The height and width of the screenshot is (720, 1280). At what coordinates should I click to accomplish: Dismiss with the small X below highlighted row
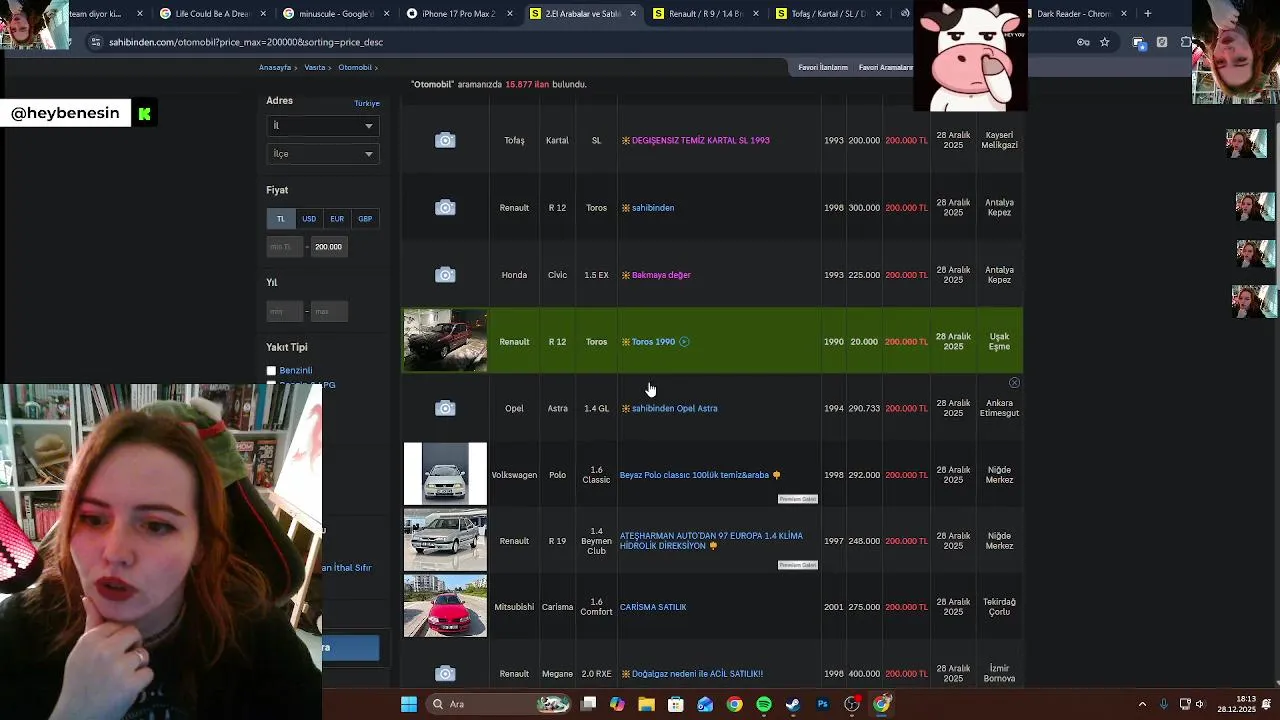point(1014,383)
